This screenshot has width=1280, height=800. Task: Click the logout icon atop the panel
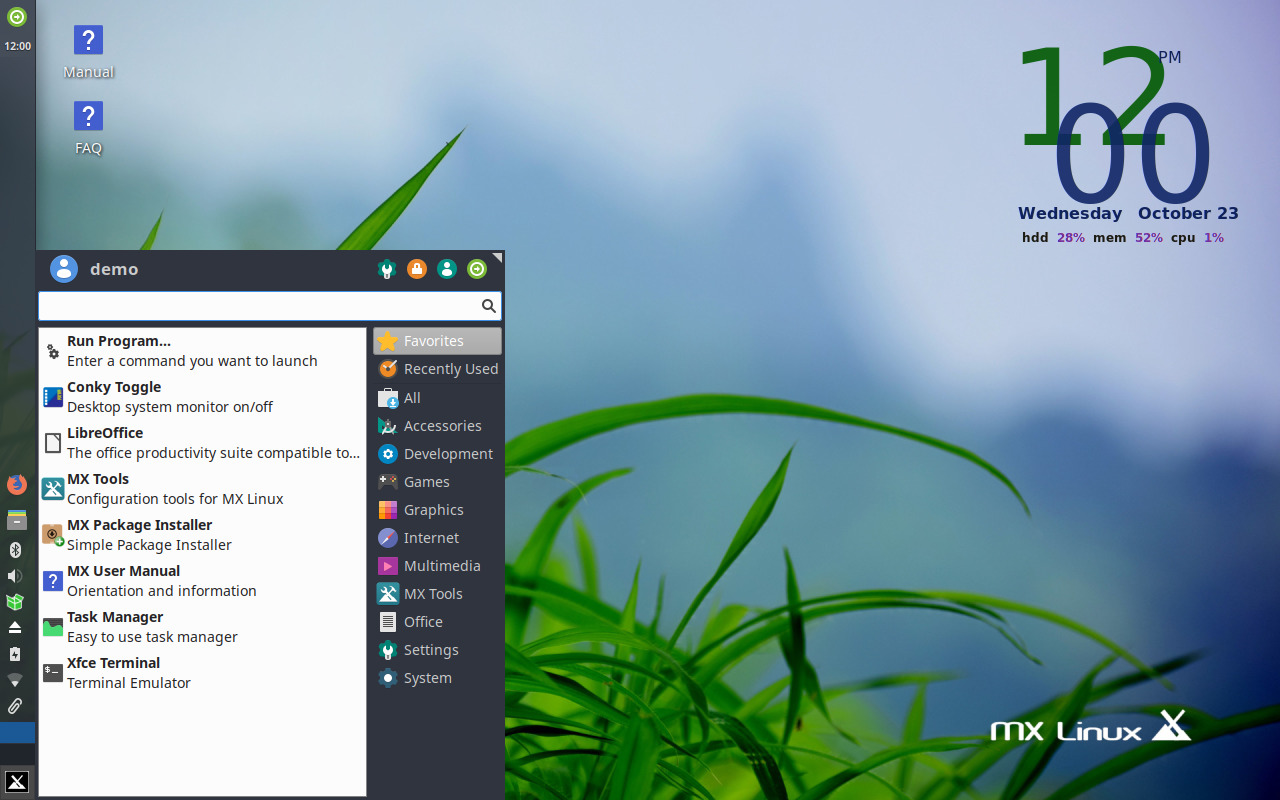(x=17, y=16)
